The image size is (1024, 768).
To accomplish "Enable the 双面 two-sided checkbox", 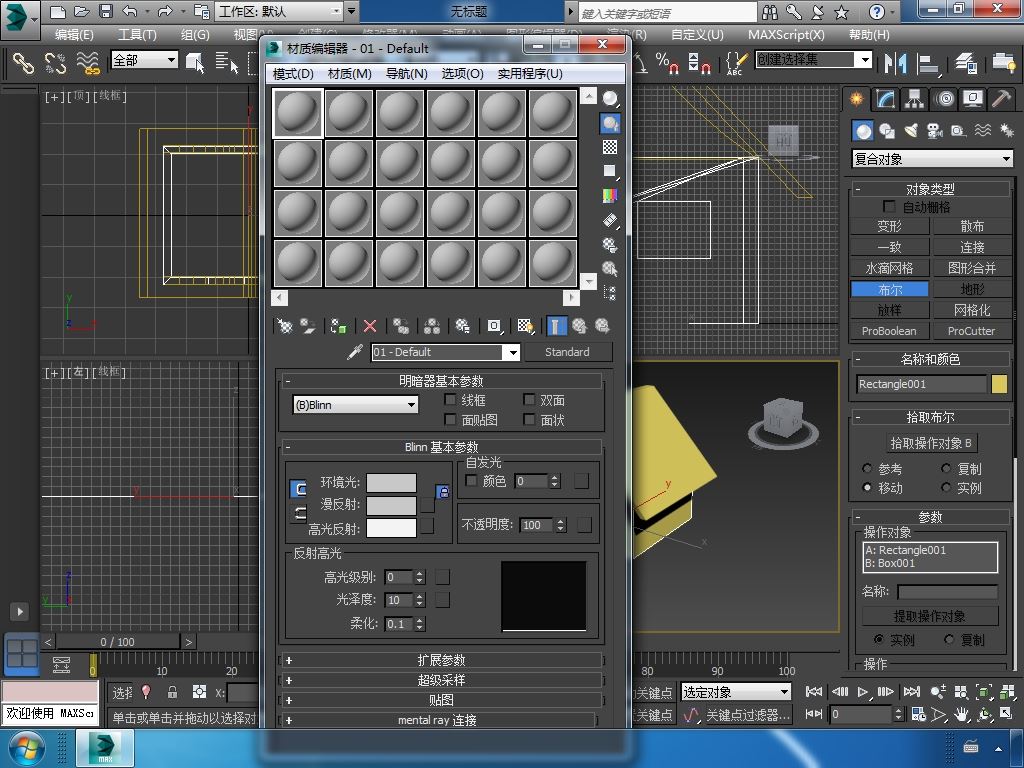I will coord(529,399).
